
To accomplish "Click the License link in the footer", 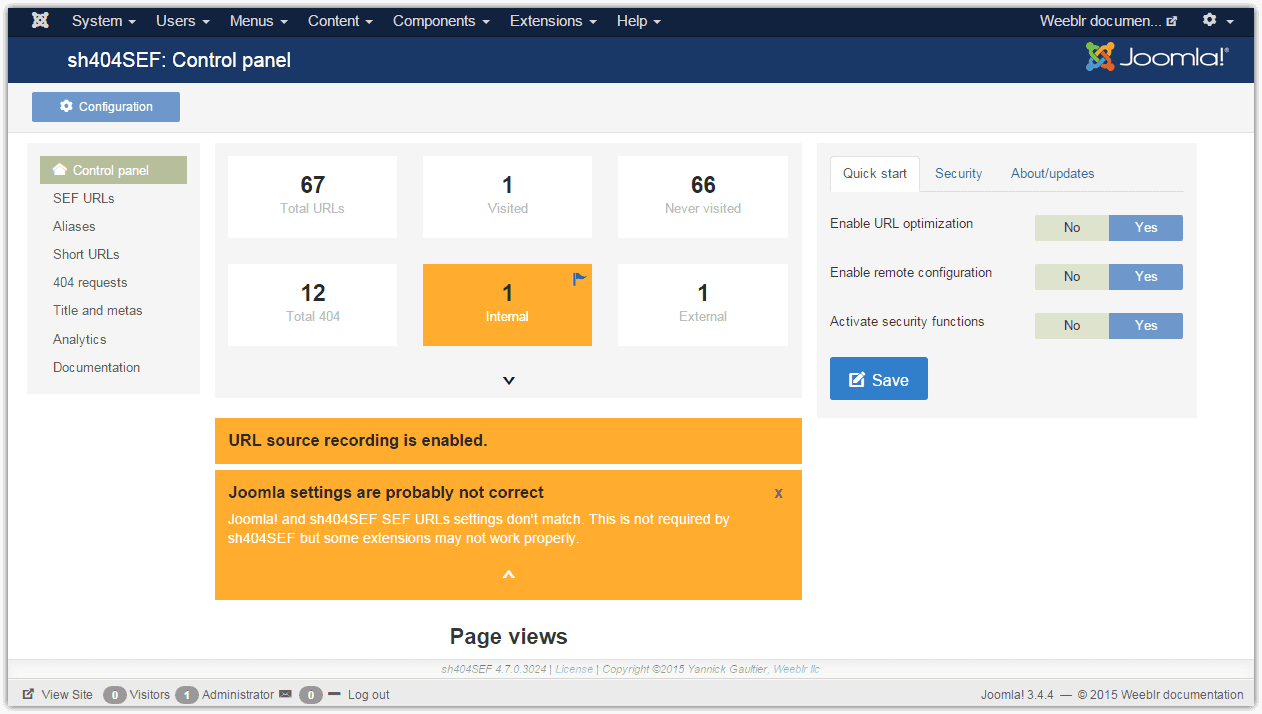I will pyautogui.click(x=574, y=669).
